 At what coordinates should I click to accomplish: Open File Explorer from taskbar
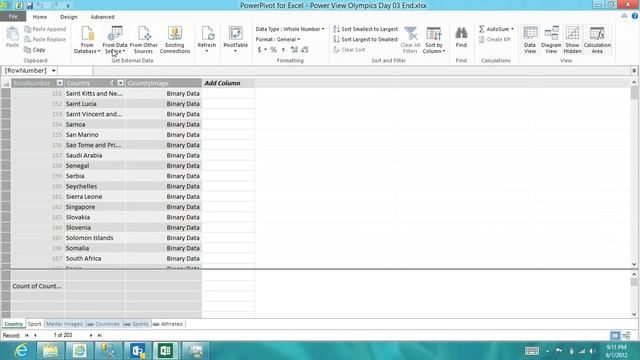point(50,350)
